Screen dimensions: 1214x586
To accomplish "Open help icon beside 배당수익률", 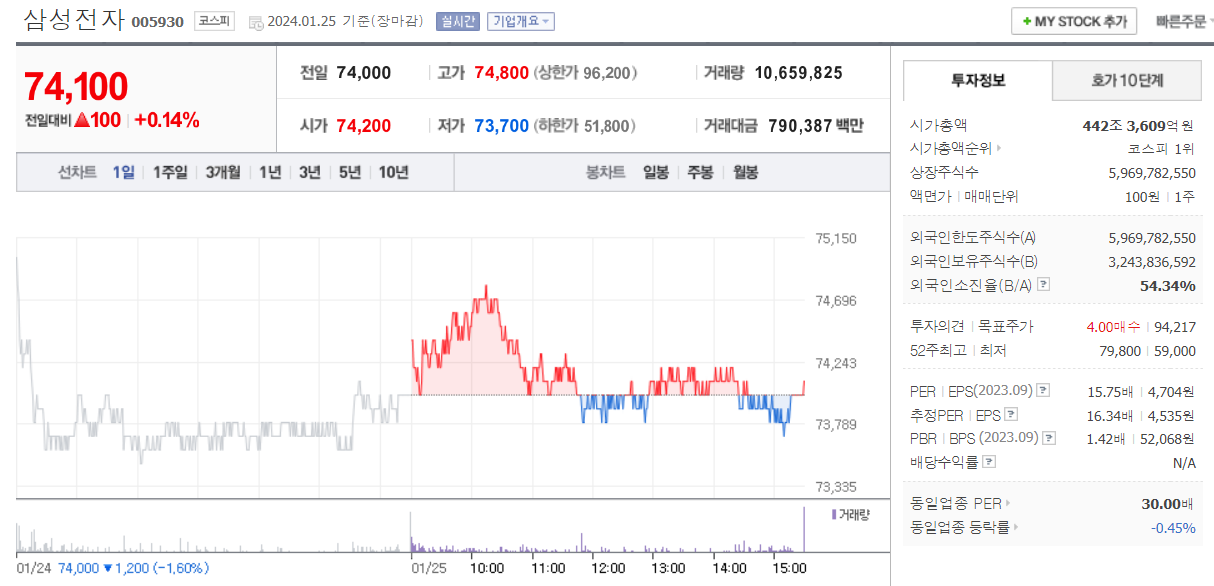I will (x=990, y=462).
